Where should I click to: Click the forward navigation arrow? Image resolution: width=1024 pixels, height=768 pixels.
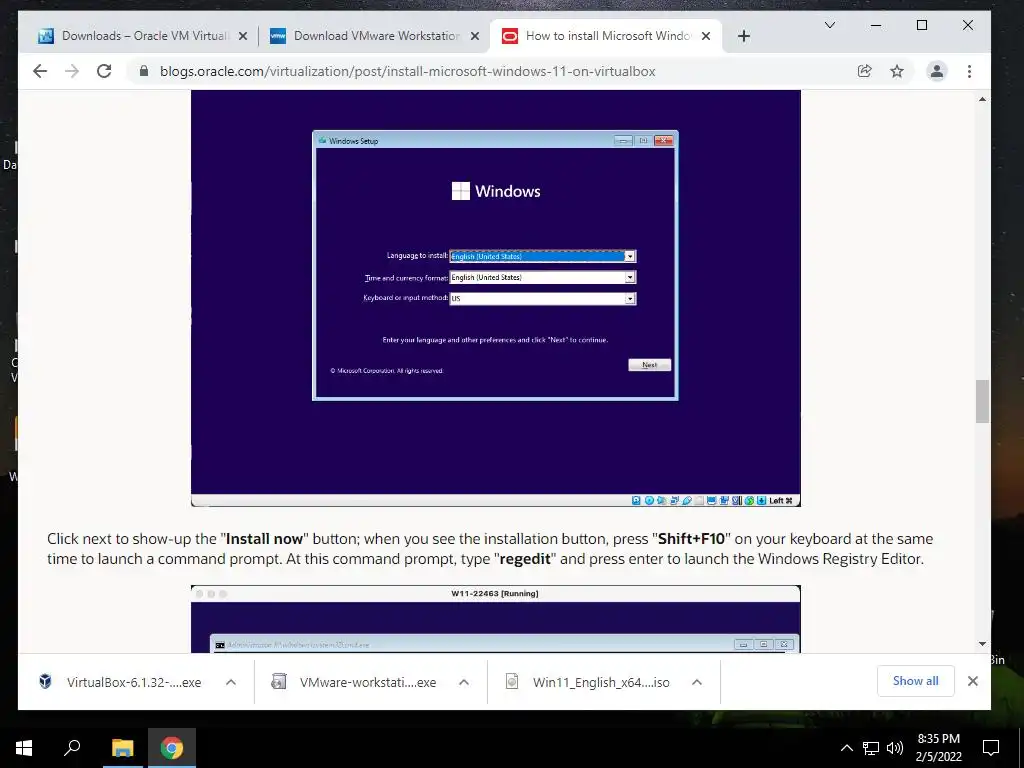click(x=72, y=71)
